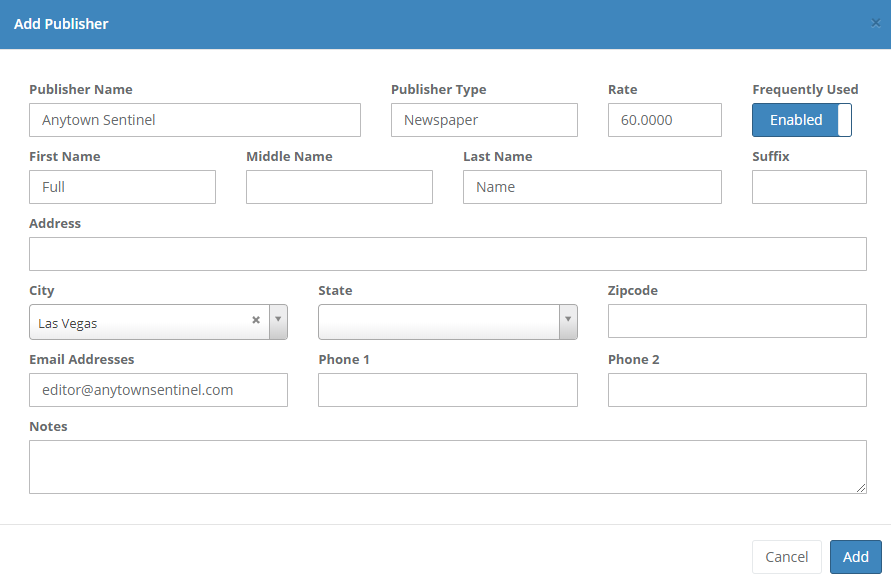Clear the Las Vegas city selection
Viewport: 891px width, 586px height.
click(x=256, y=322)
